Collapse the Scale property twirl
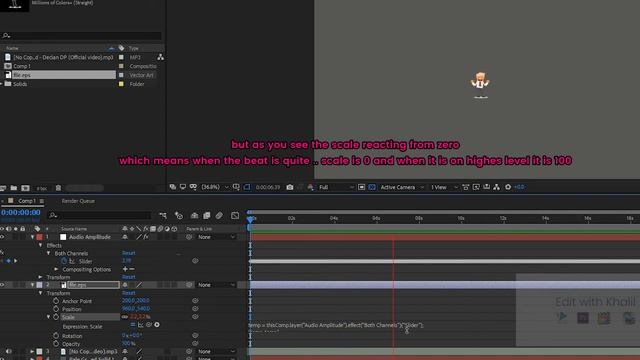The image size is (640, 360). (49, 317)
